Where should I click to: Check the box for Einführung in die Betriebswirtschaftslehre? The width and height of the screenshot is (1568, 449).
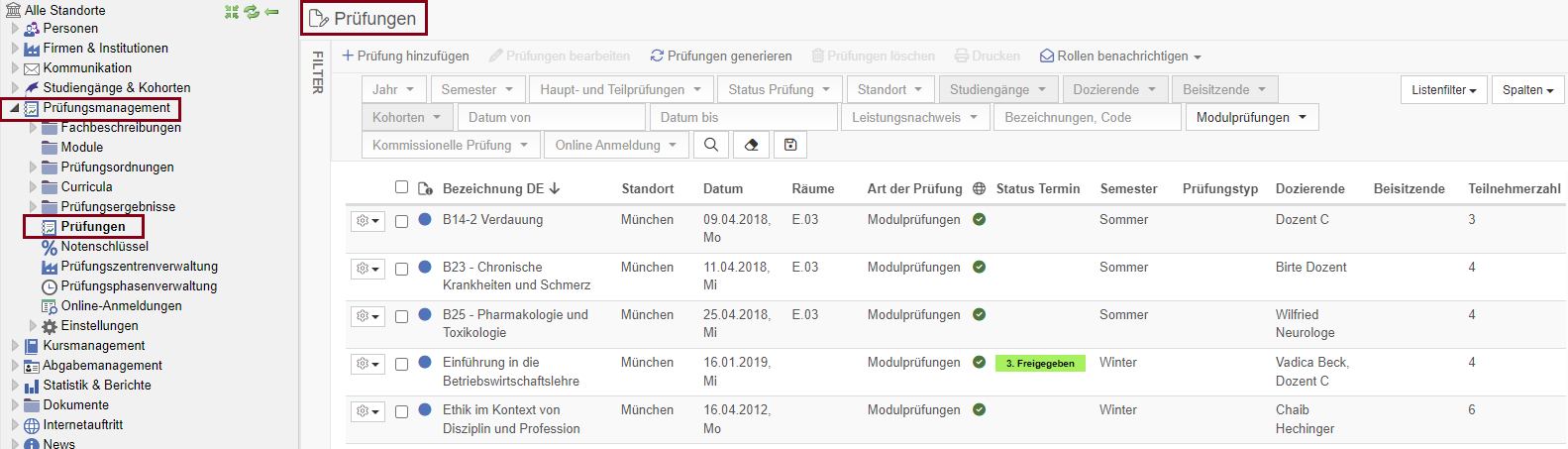click(x=402, y=364)
